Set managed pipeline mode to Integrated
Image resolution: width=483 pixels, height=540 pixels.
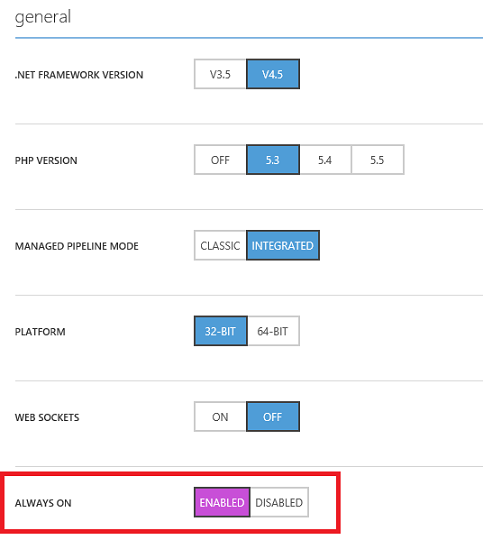283,246
